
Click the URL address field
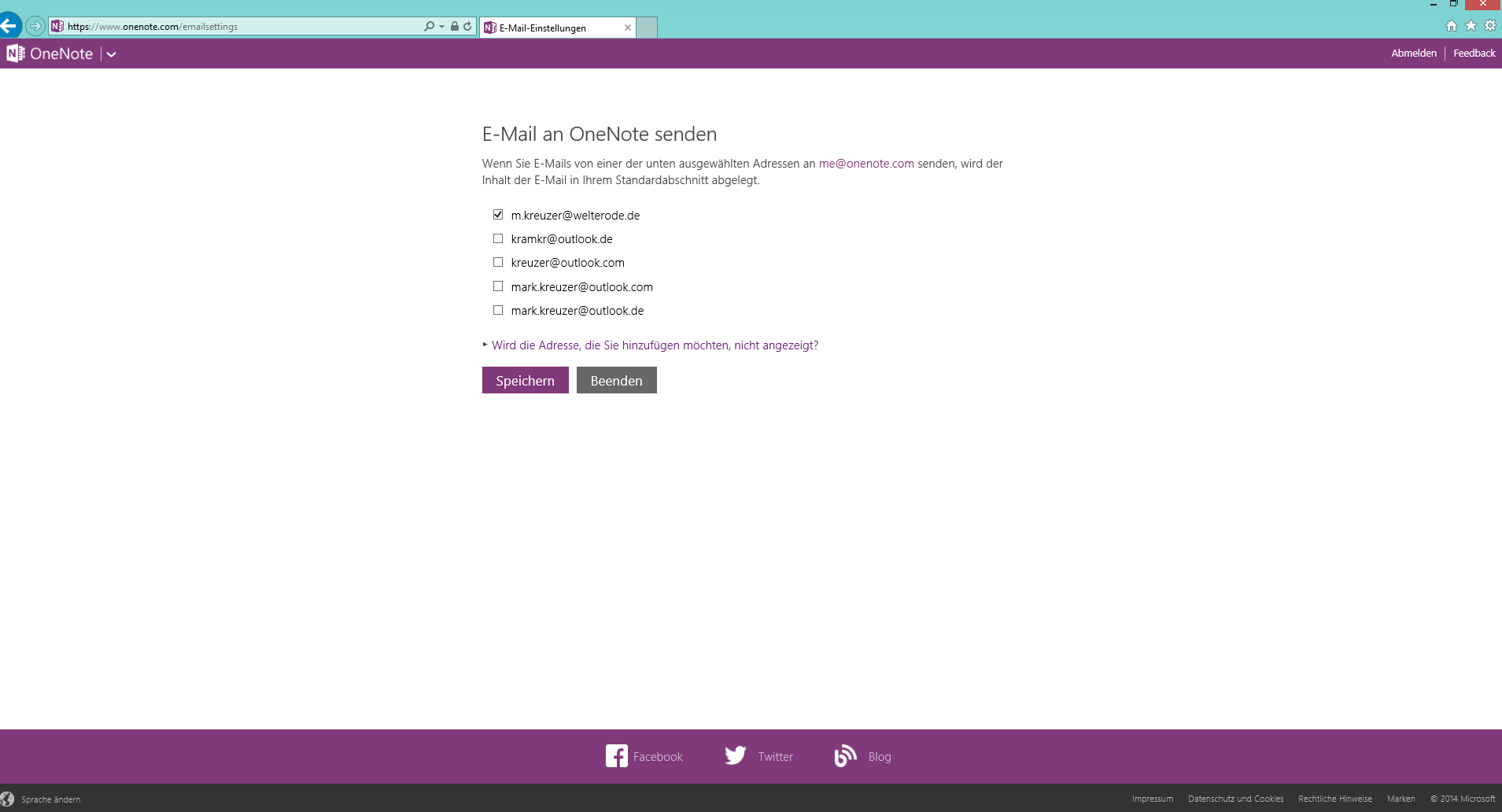236,27
